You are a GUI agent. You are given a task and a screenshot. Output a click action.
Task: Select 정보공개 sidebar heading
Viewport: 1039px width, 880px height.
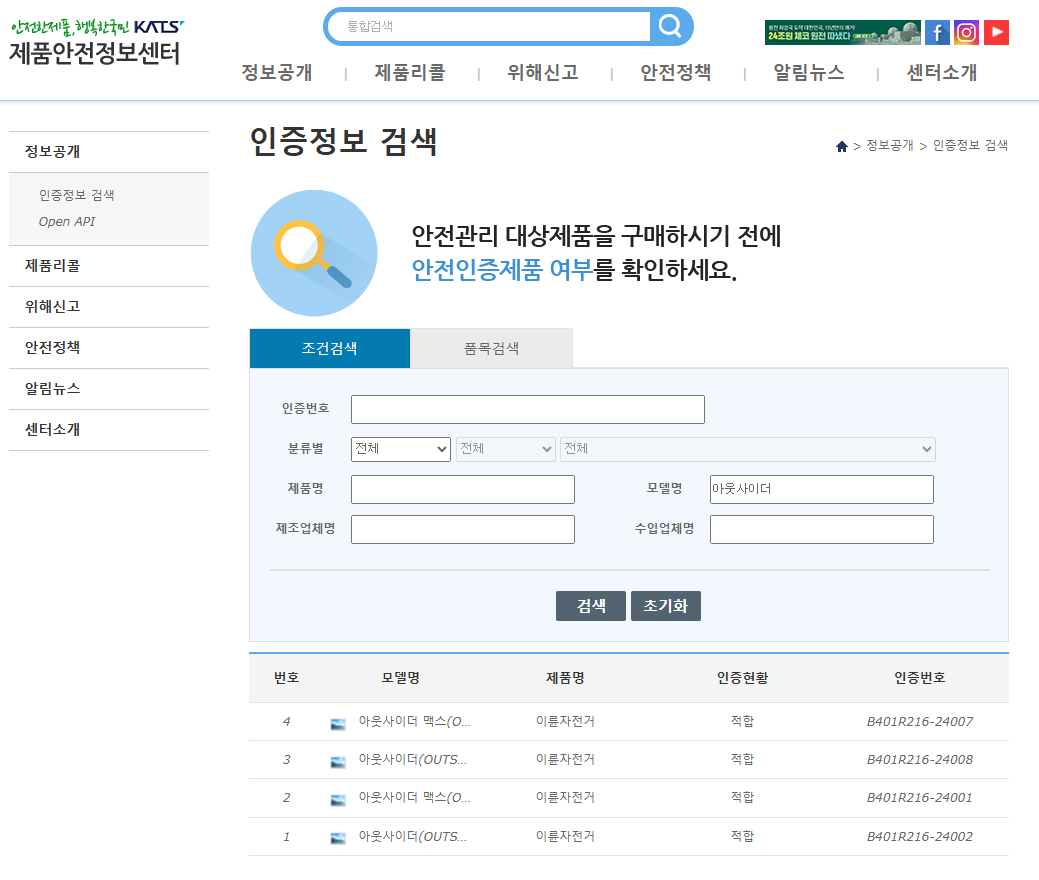point(52,152)
